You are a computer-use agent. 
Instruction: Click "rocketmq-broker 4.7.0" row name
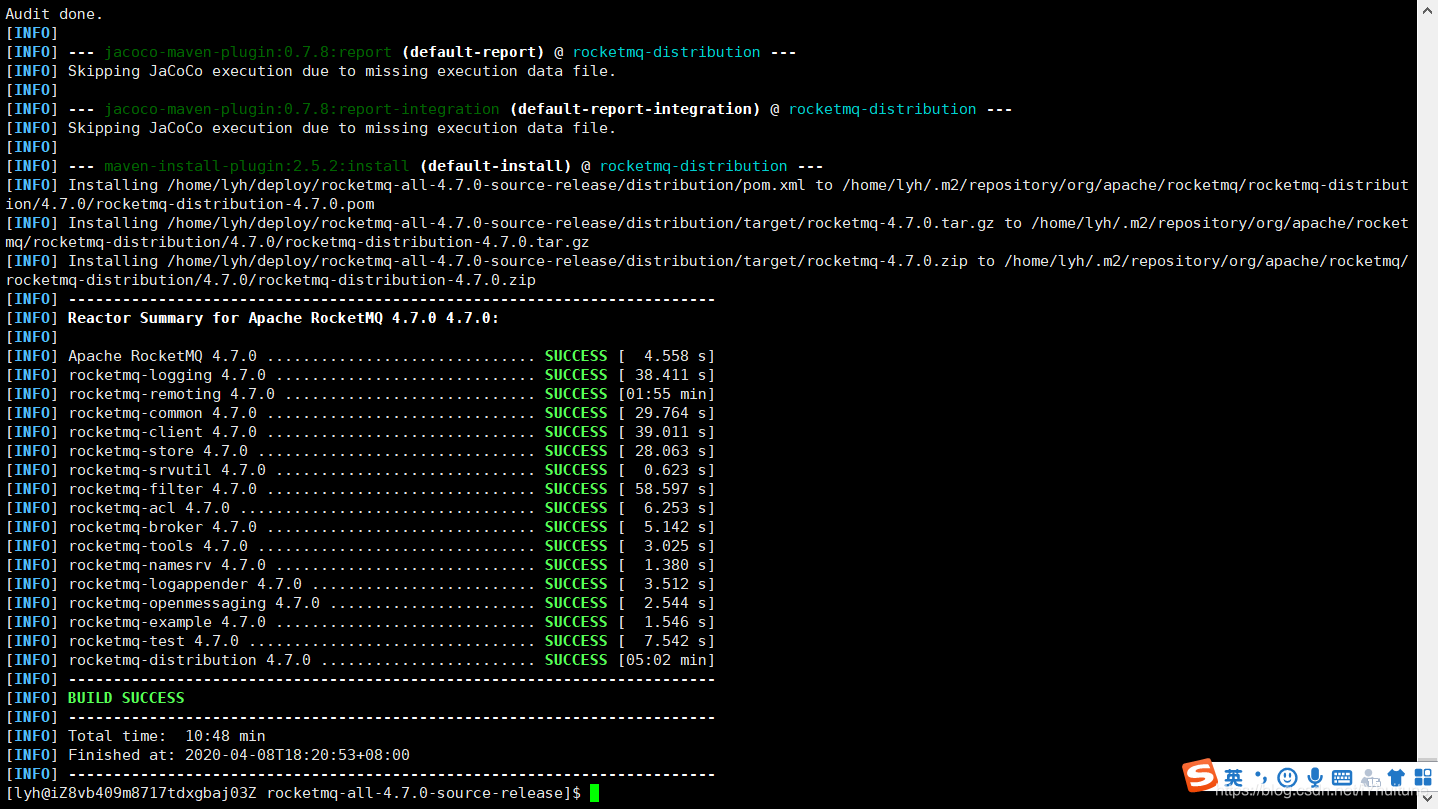click(x=162, y=527)
